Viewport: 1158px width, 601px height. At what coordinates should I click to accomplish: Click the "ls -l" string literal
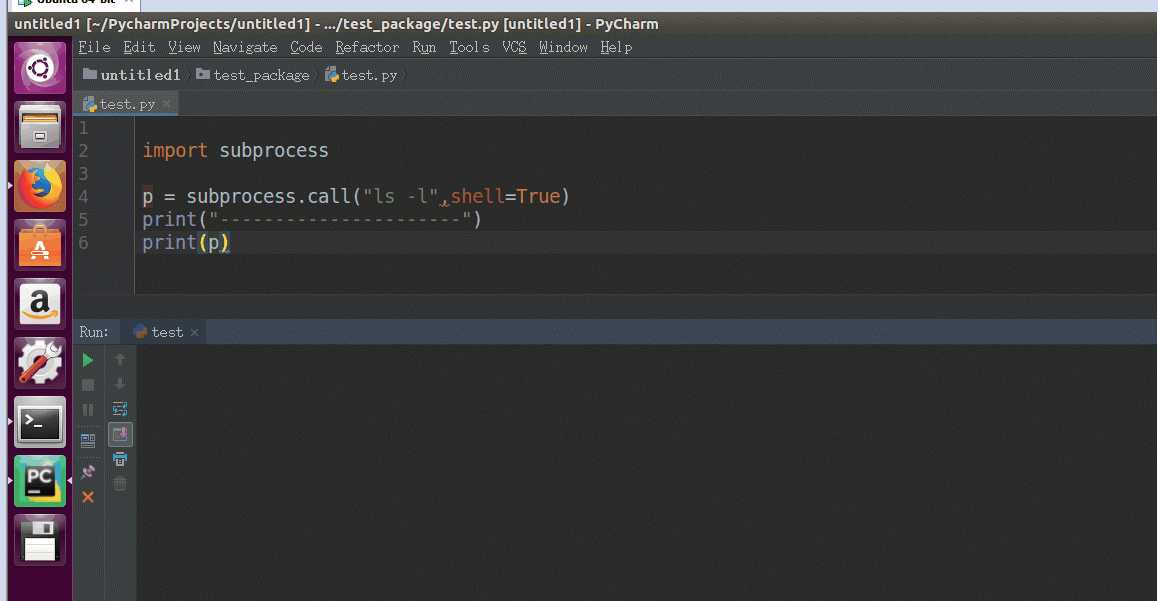[400, 196]
